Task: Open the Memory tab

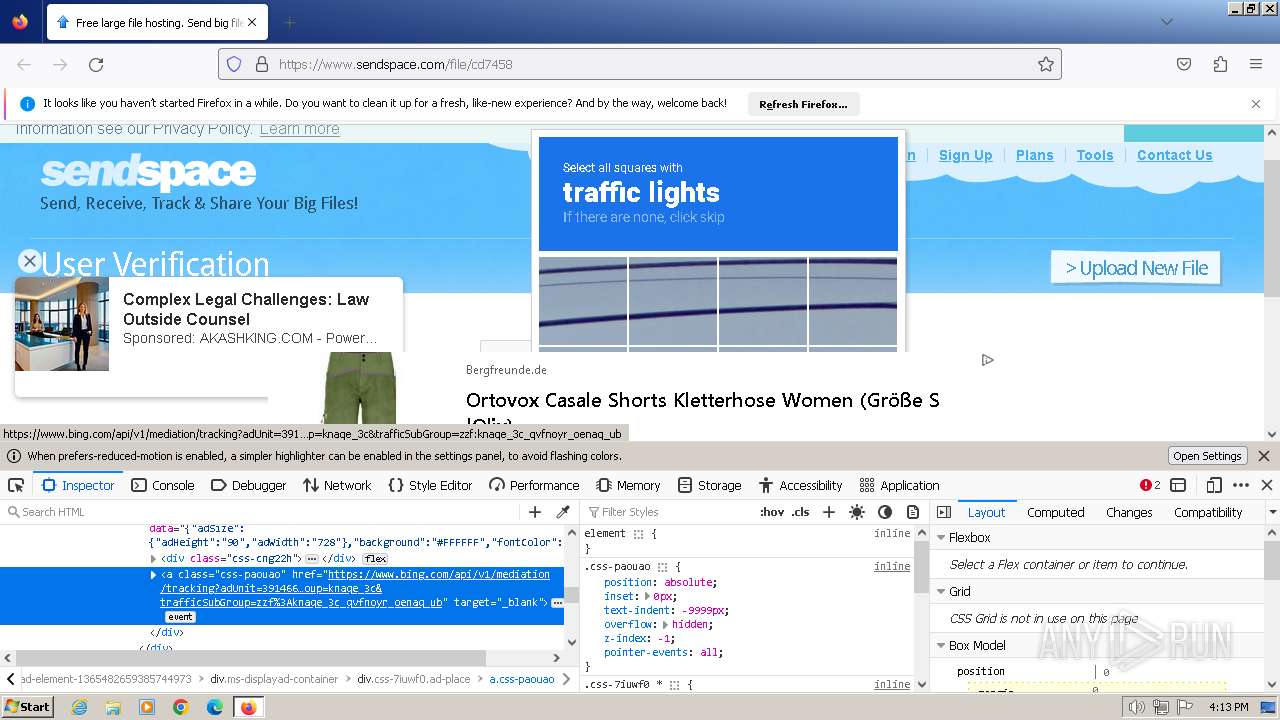Action: pos(628,485)
